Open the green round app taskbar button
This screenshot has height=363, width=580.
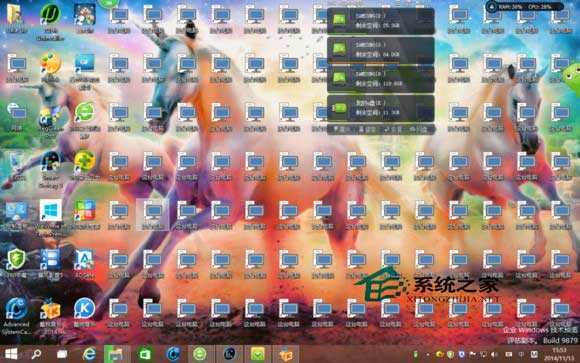[200, 354]
